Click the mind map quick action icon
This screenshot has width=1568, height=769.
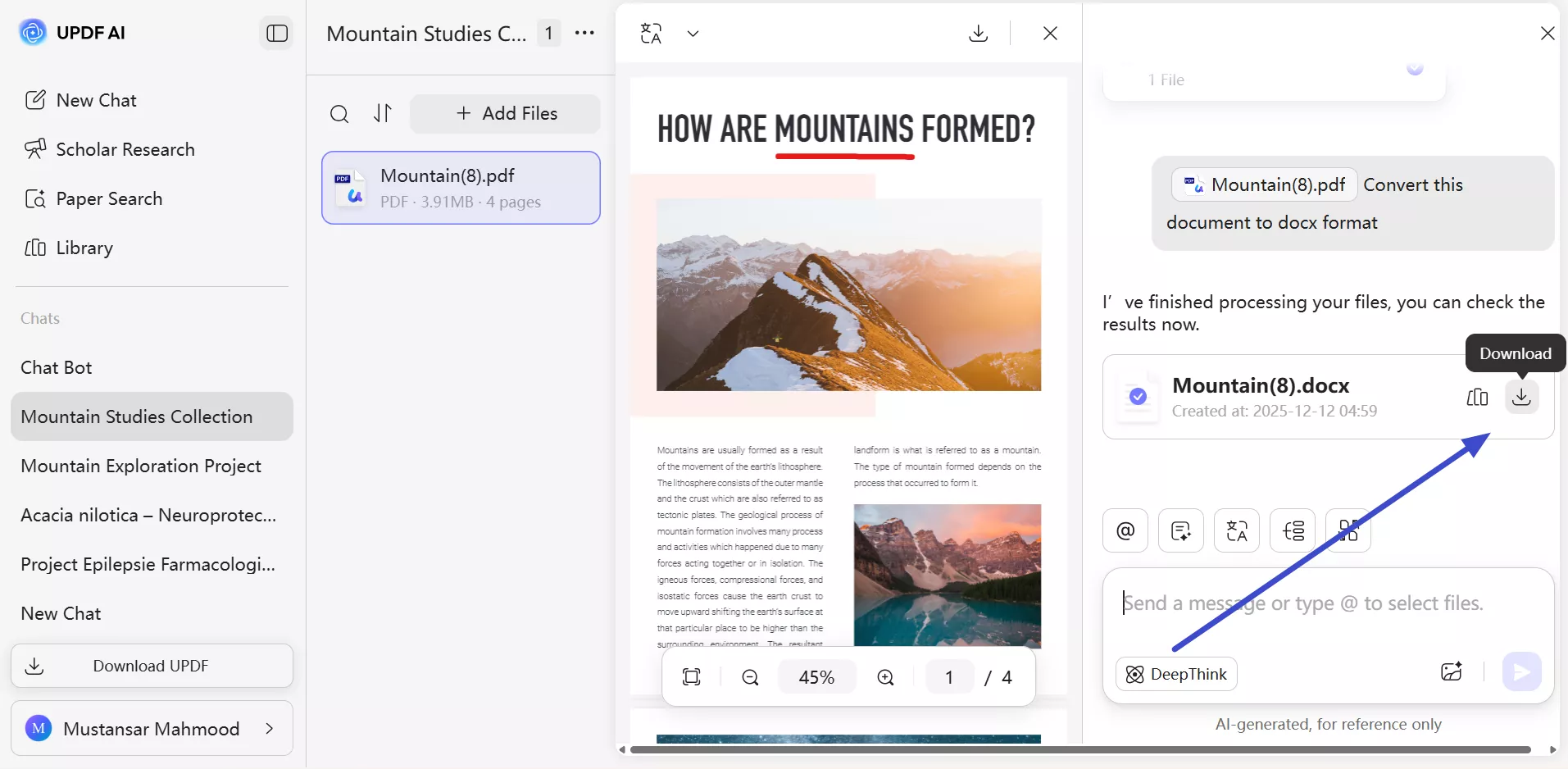1293,530
